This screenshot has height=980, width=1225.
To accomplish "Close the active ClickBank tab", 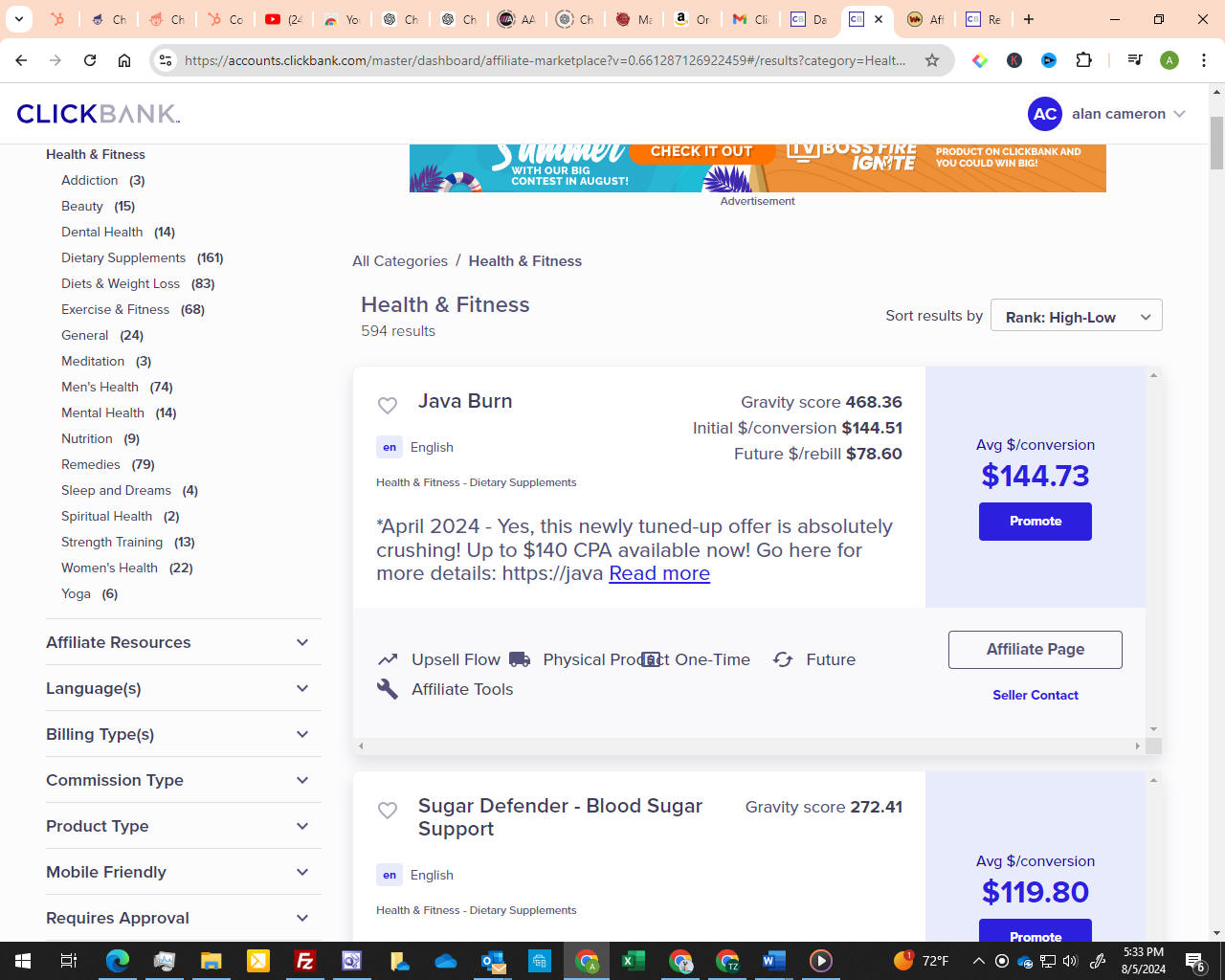I will pos(879,19).
